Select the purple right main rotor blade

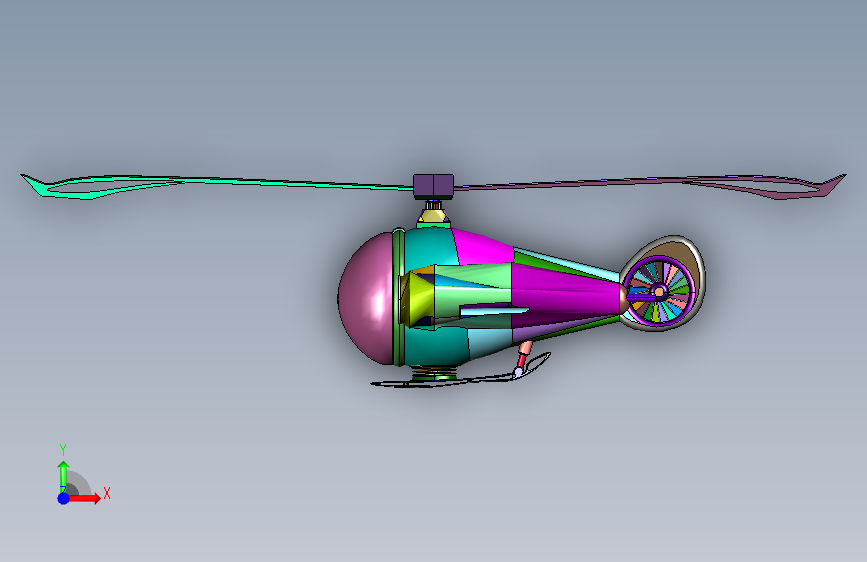[650, 185]
